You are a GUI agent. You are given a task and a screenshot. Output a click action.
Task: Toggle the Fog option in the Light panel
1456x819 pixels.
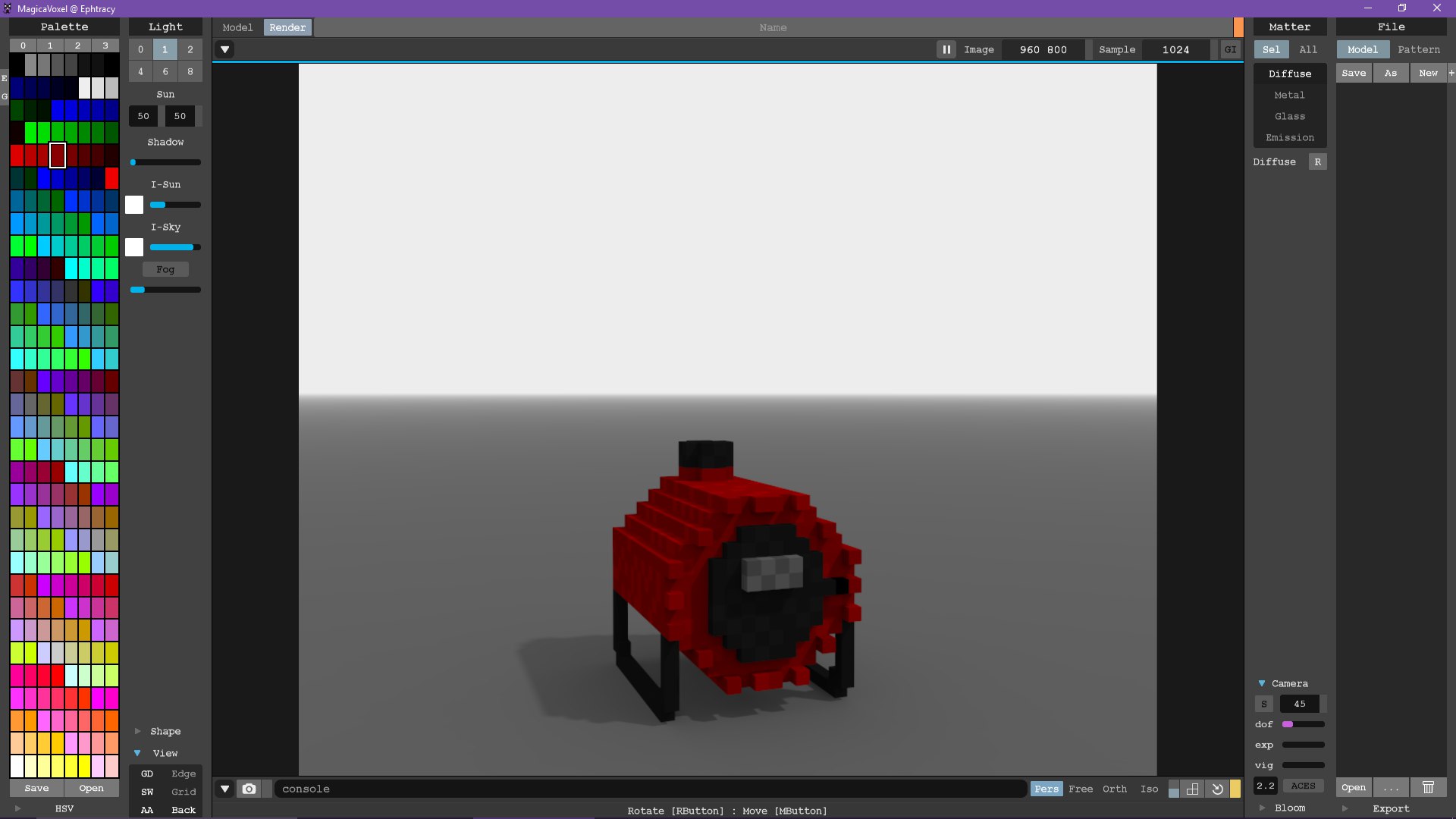(165, 269)
